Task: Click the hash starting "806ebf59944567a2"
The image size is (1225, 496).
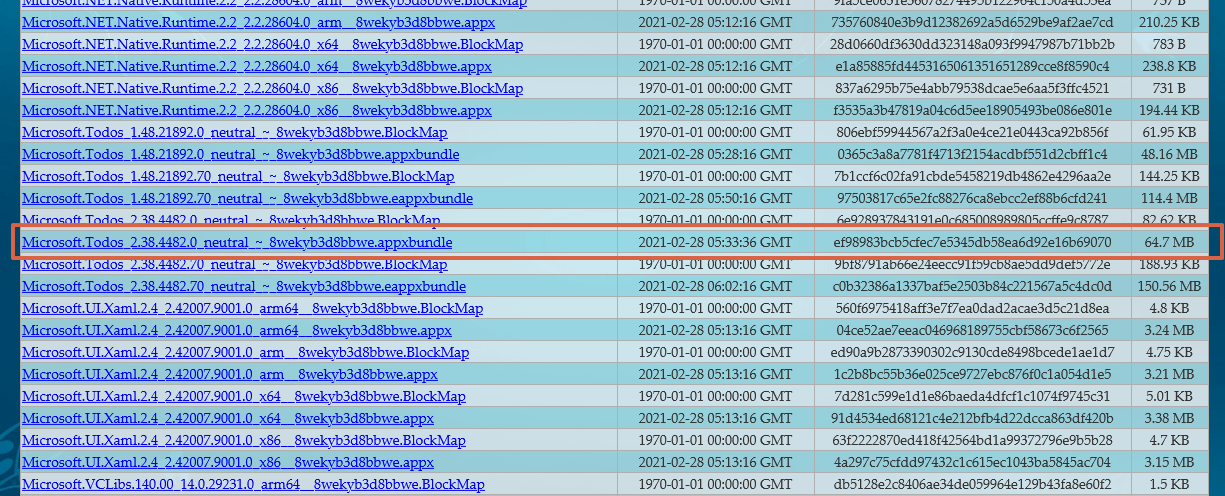Action: [972, 132]
